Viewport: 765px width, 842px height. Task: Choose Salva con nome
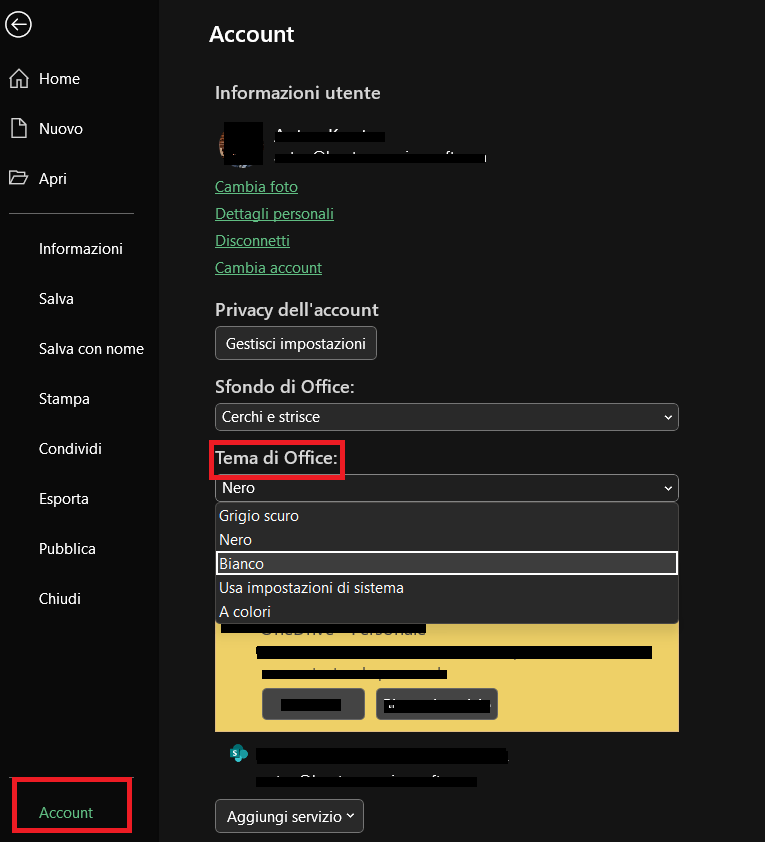(x=91, y=349)
